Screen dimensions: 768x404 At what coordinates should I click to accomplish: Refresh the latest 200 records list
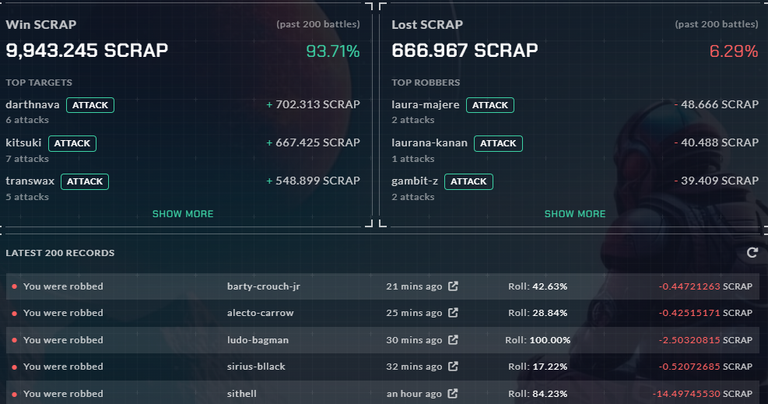[752, 253]
